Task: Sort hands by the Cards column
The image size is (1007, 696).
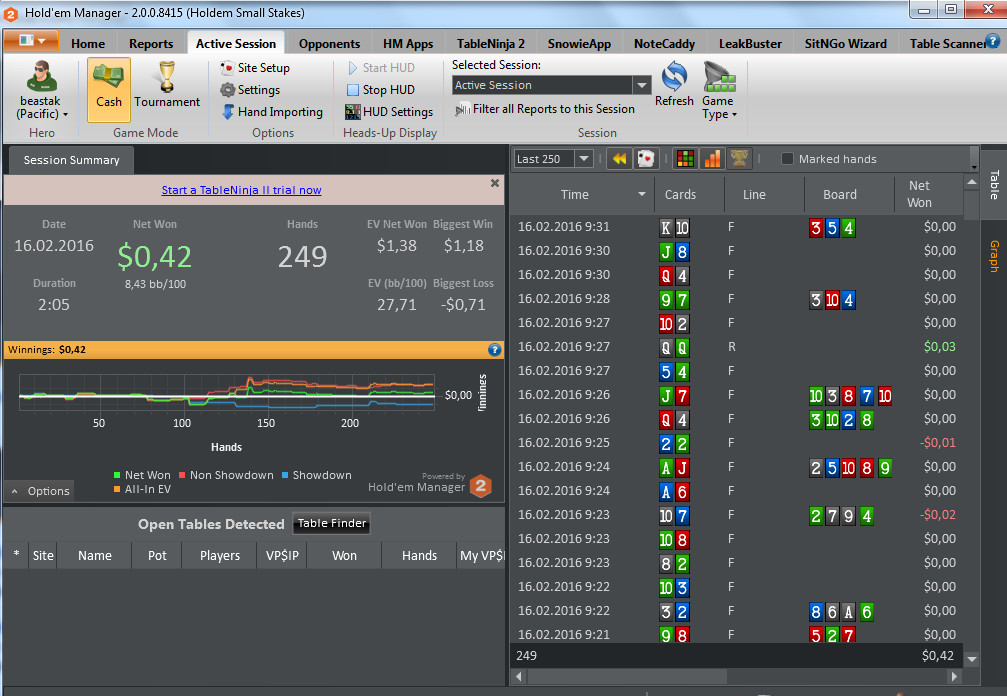Action: click(x=680, y=194)
